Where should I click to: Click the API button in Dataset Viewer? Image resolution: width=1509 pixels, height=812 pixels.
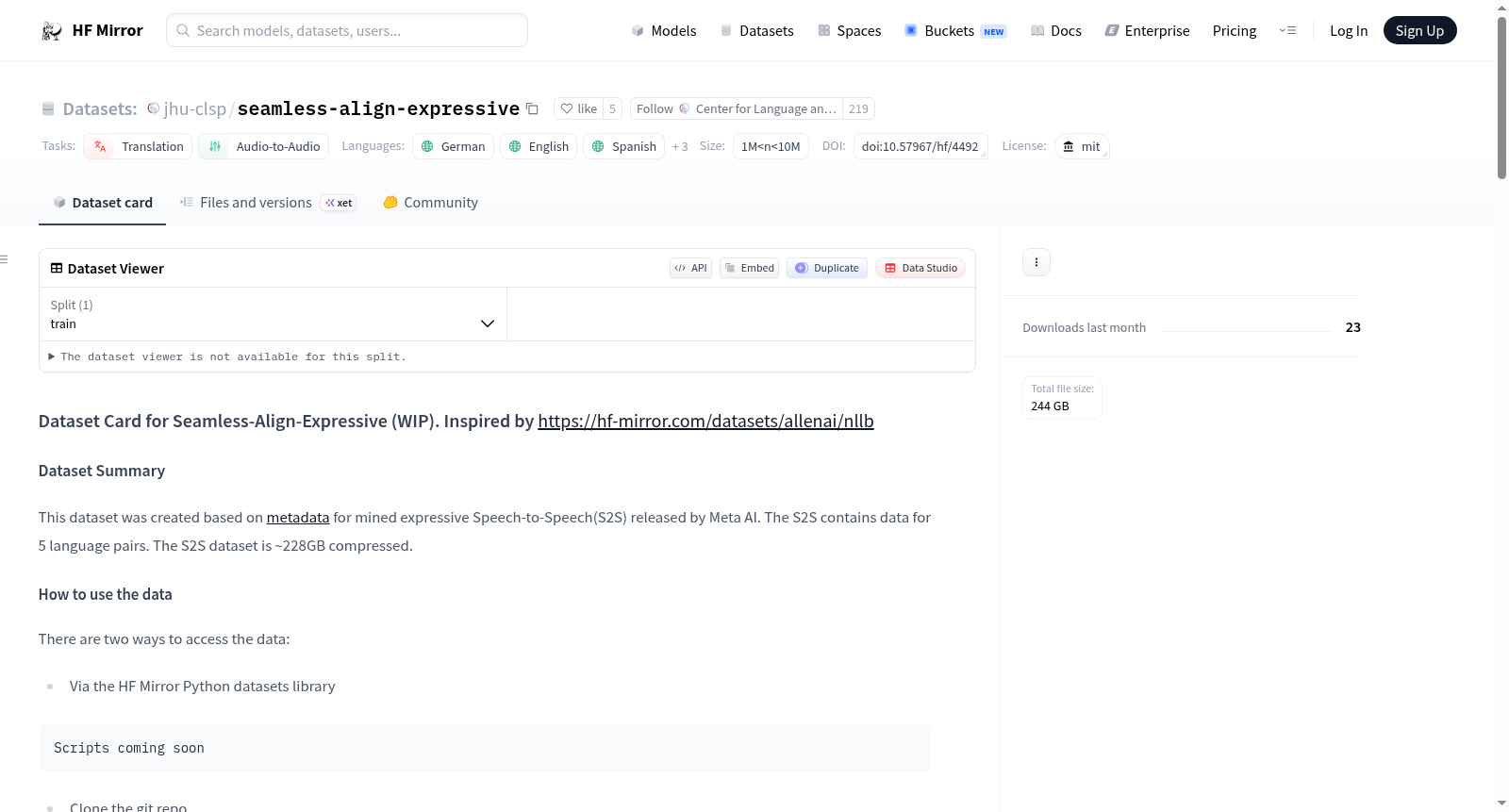point(690,268)
